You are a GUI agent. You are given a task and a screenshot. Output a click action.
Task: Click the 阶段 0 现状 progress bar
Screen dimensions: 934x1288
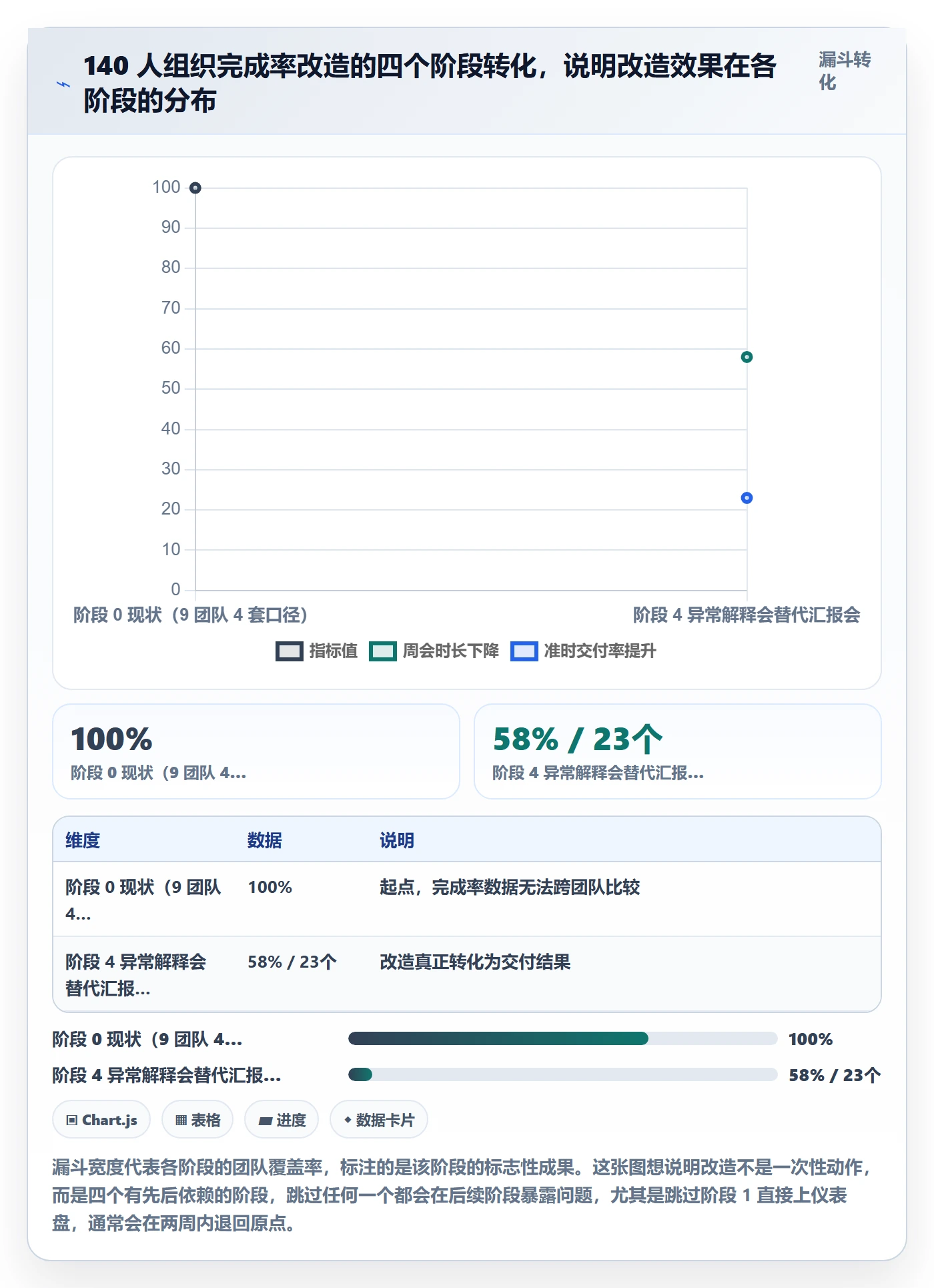click(x=562, y=1038)
